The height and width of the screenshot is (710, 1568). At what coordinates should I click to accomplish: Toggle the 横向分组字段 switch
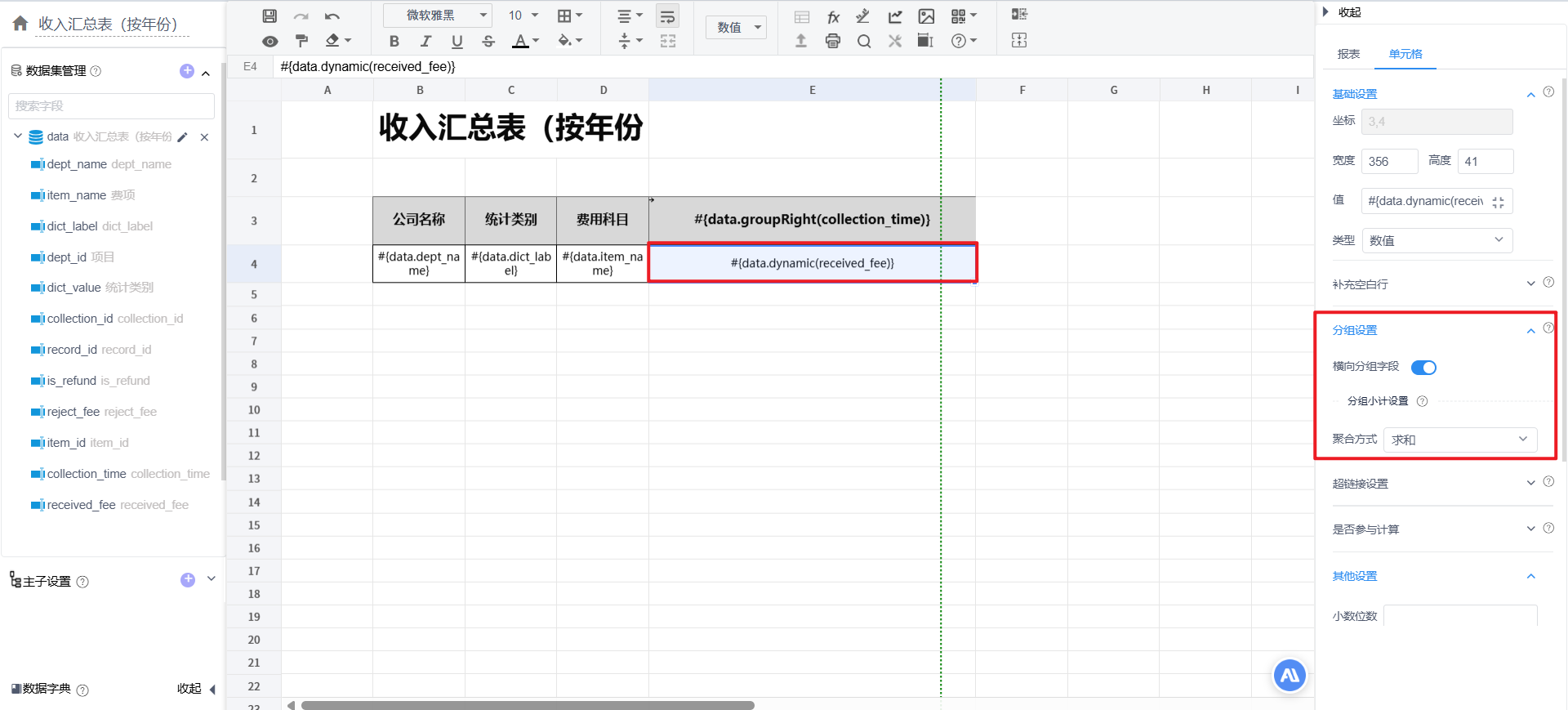click(x=1423, y=368)
